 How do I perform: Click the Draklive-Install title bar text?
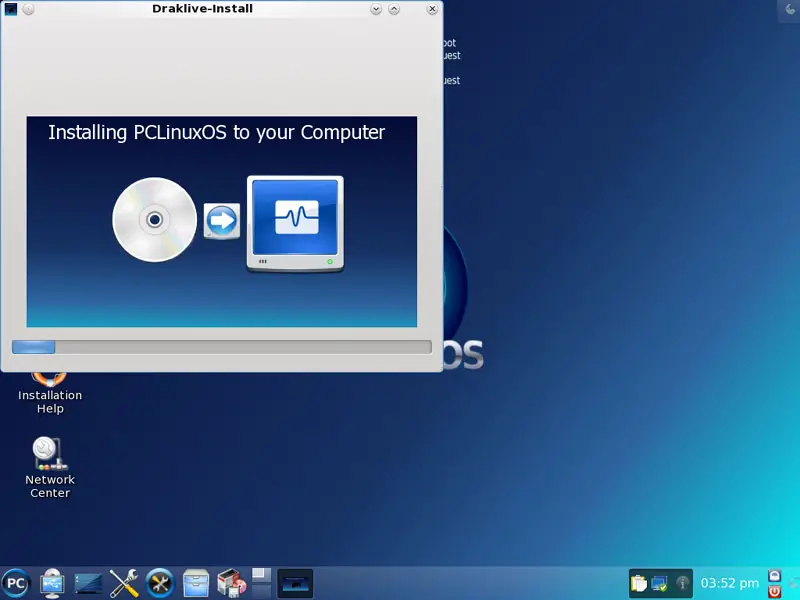(x=203, y=9)
